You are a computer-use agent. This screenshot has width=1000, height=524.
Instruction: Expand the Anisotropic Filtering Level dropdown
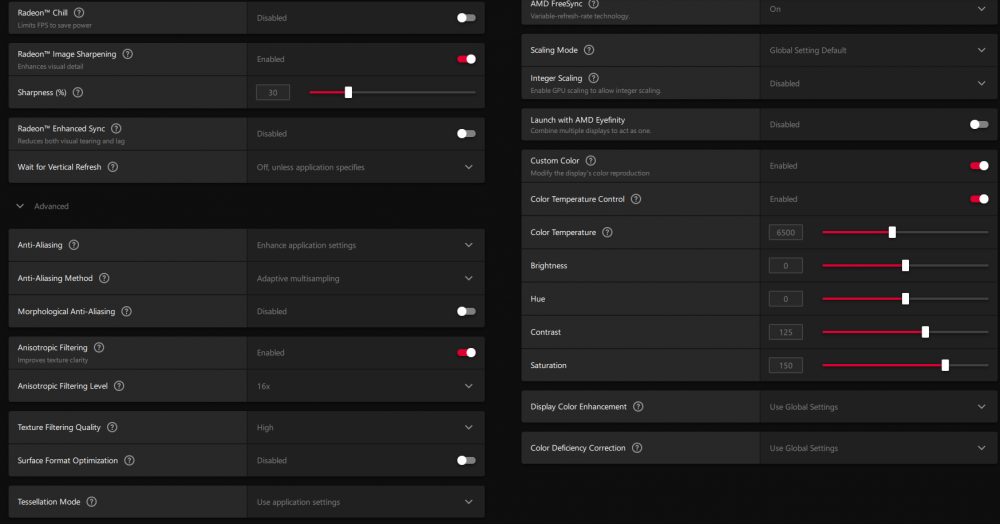coord(469,386)
